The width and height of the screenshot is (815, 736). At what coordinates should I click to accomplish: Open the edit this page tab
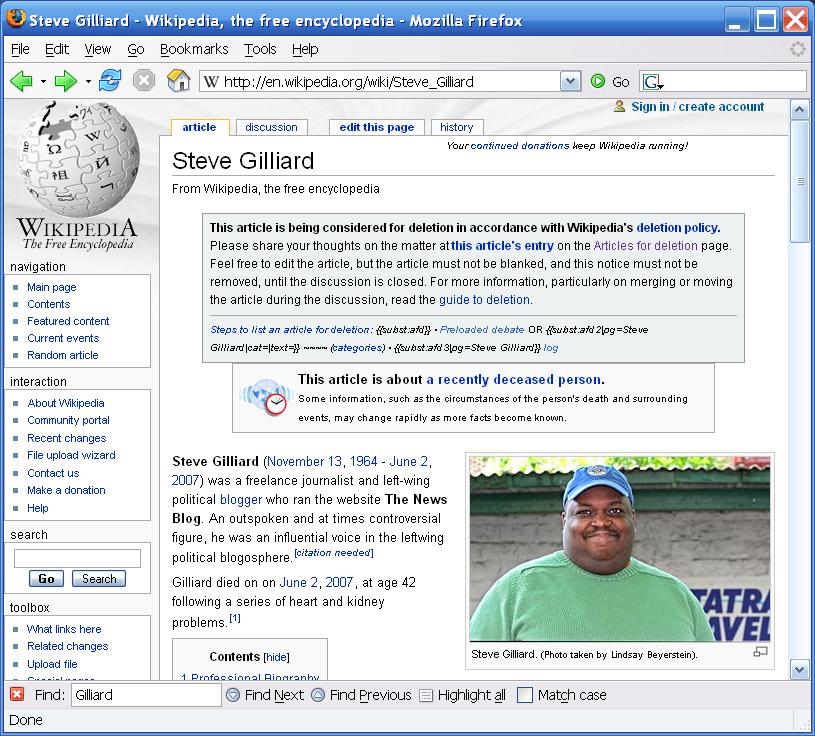pos(377,127)
